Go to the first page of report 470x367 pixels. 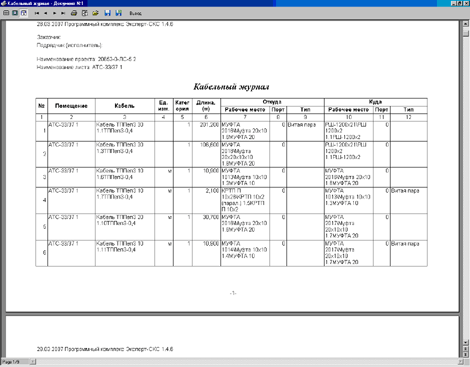(37, 13)
